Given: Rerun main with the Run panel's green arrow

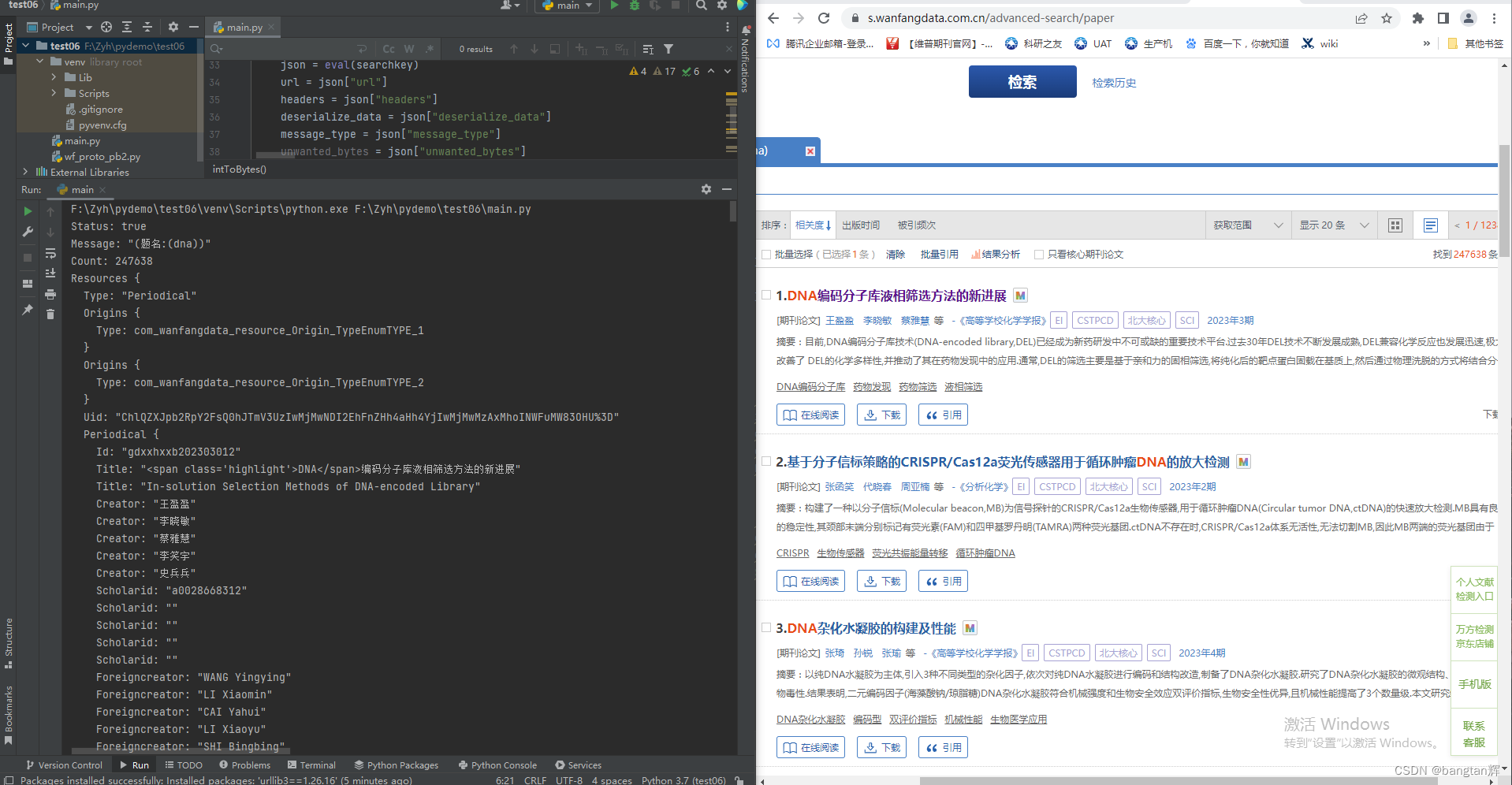Looking at the screenshot, I should (28, 211).
